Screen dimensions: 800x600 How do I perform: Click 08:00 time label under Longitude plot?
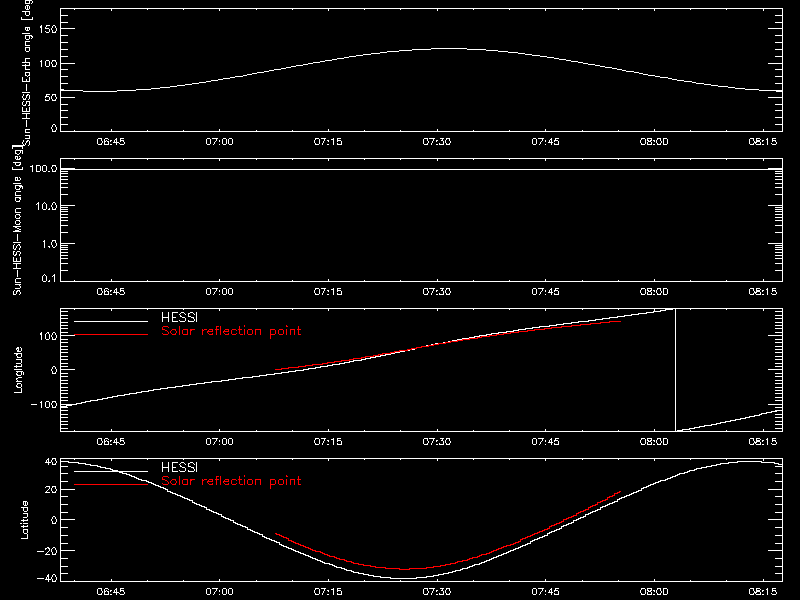pyautogui.click(x=654, y=442)
